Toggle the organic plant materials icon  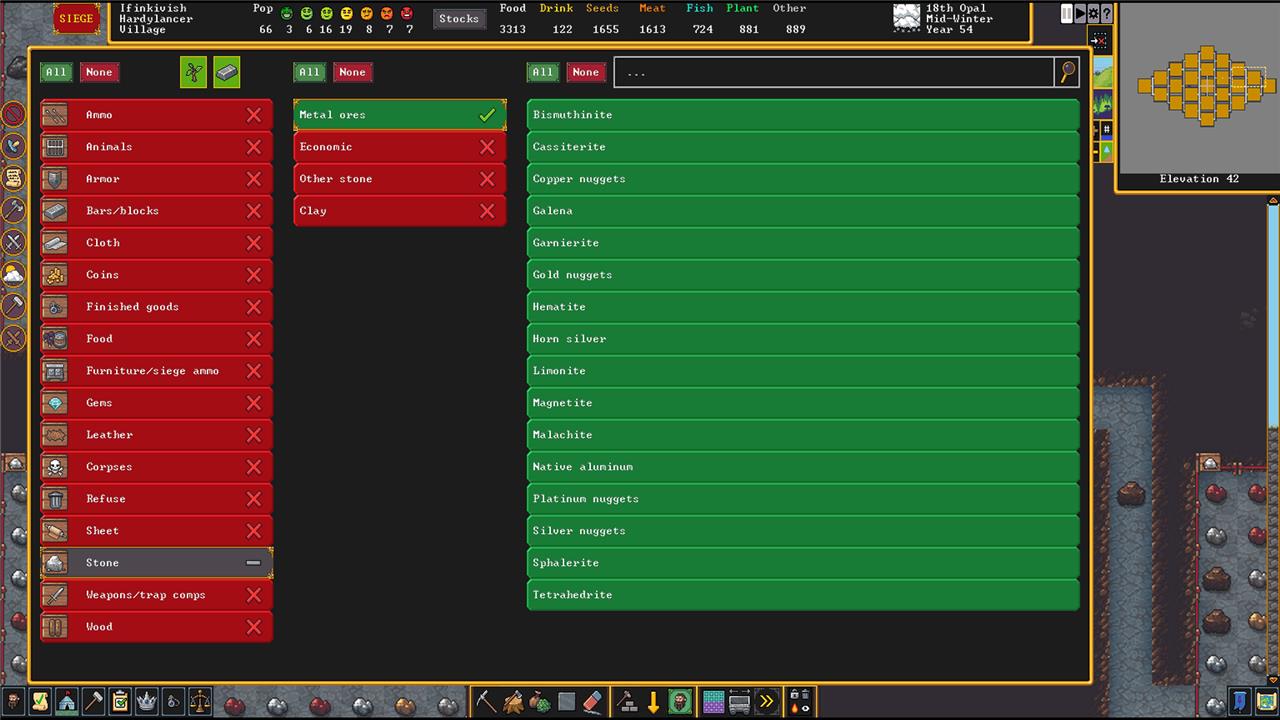coord(194,72)
